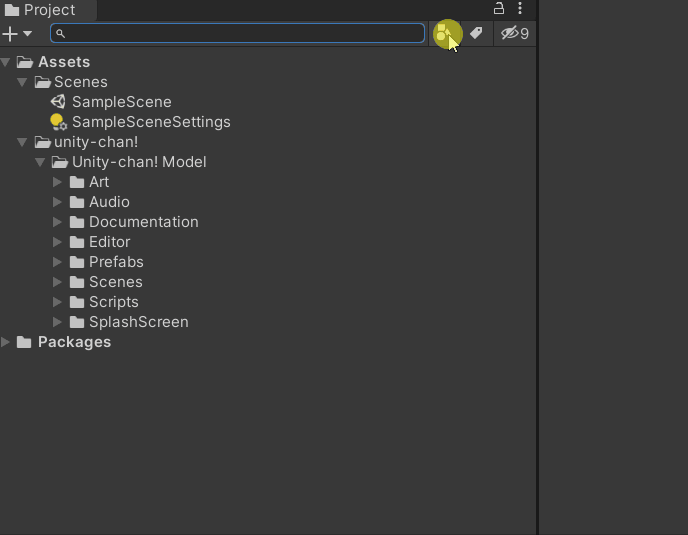Select the unity-chan! folder label
Screen dimensions: 688x535
click(x=96, y=142)
